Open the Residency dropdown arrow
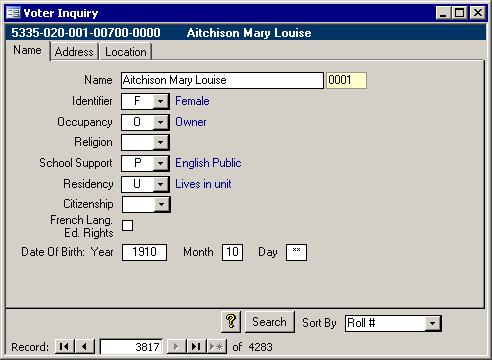492x360 pixels. click(x=161, y=184)
